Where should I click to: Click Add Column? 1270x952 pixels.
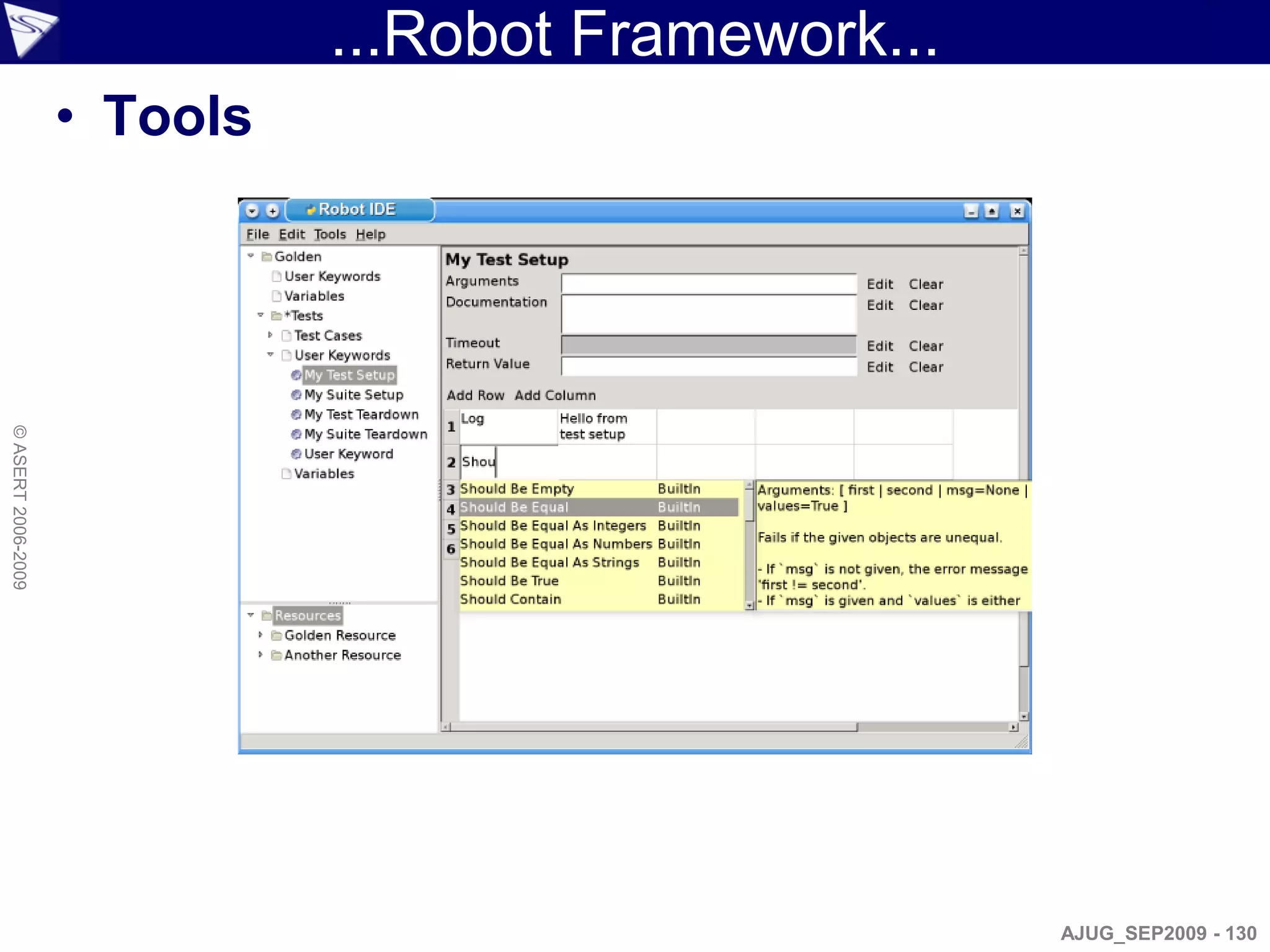pos(555,395)
